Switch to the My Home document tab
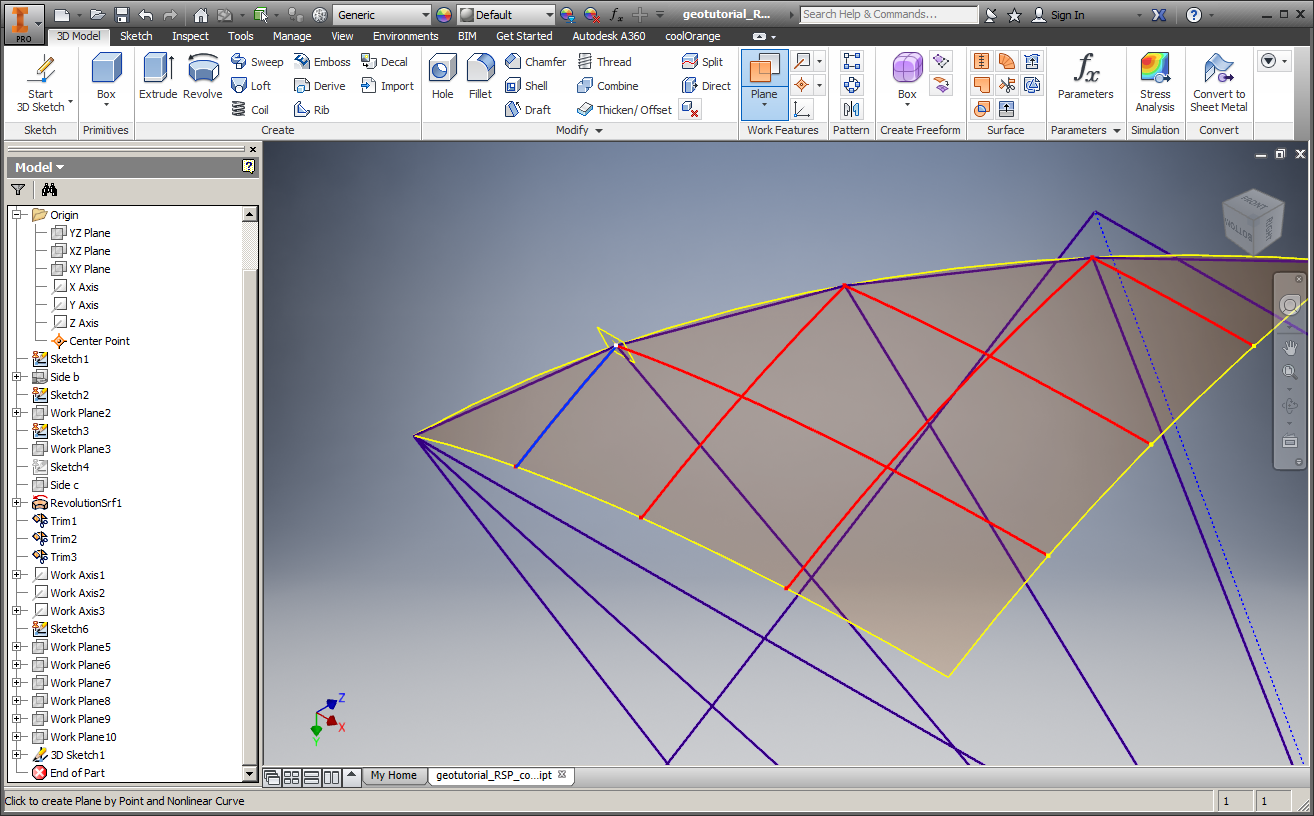 pos(393,775)
